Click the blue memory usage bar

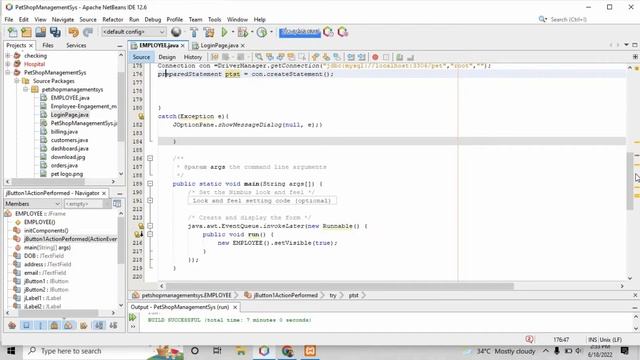(x=300, y=32)
